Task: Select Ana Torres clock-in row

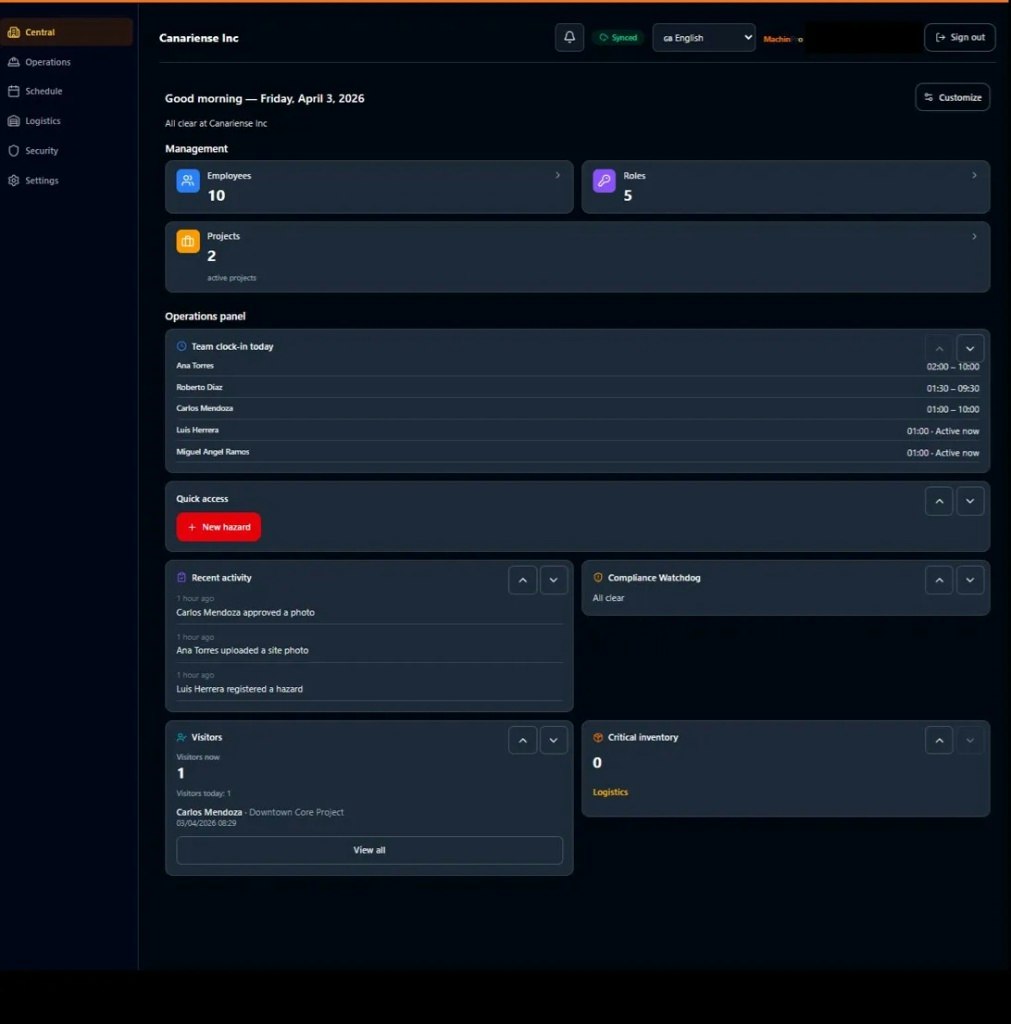Action: coord(577,366)
